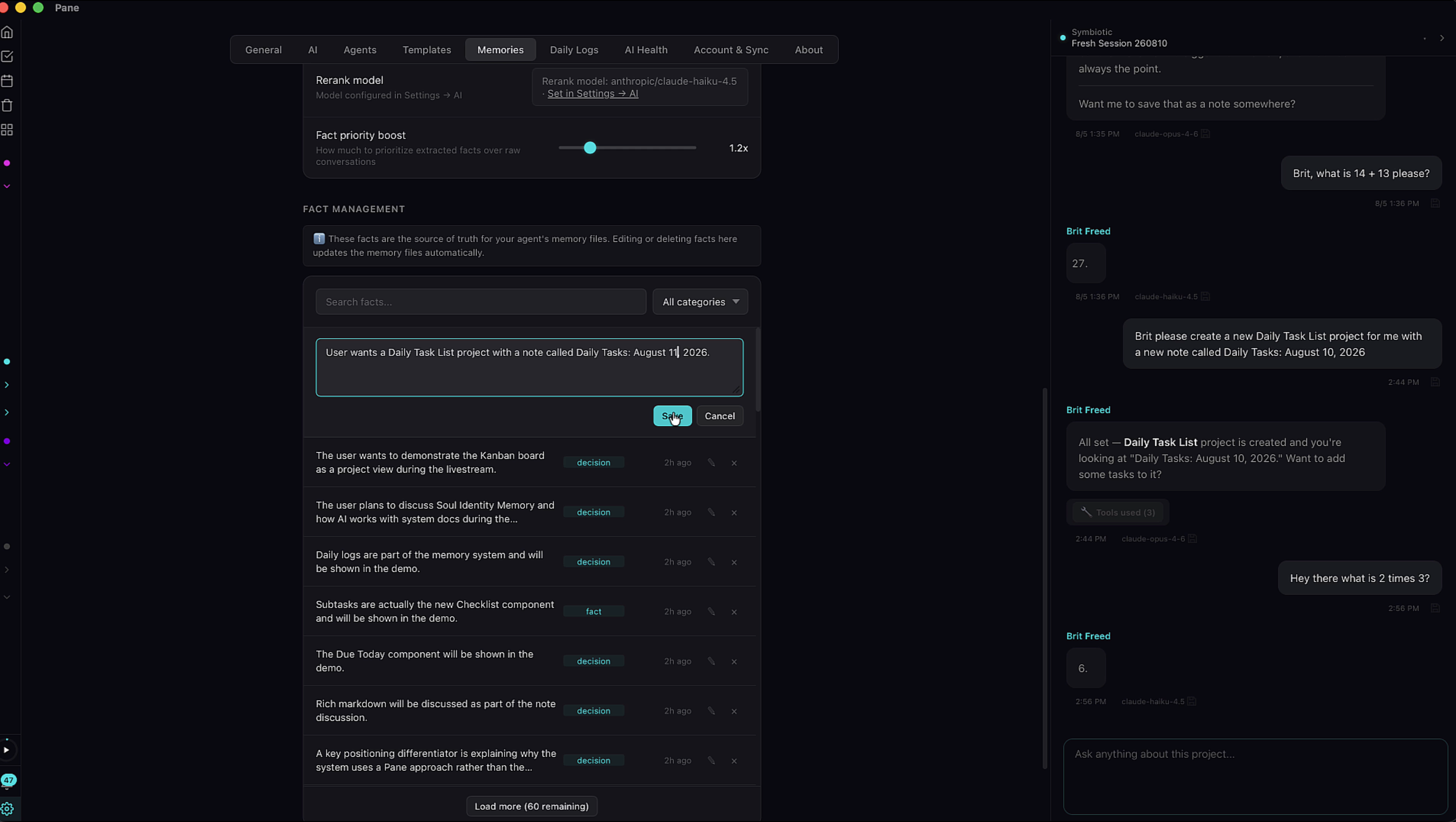Click Load more (60 remaining) button

(x=531, y=806)
